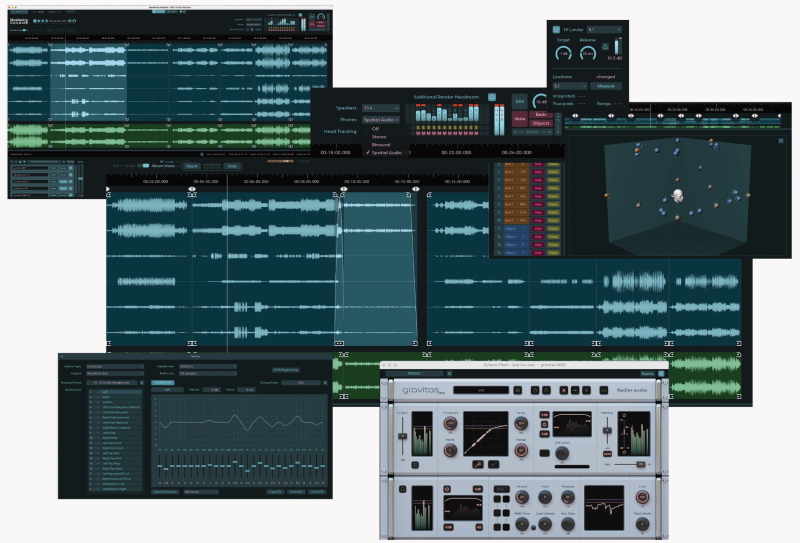The height and width of the screenshot is (543, 800).
Task: Adjust the TP Limiter Target knob
Action: coord(563,53)
